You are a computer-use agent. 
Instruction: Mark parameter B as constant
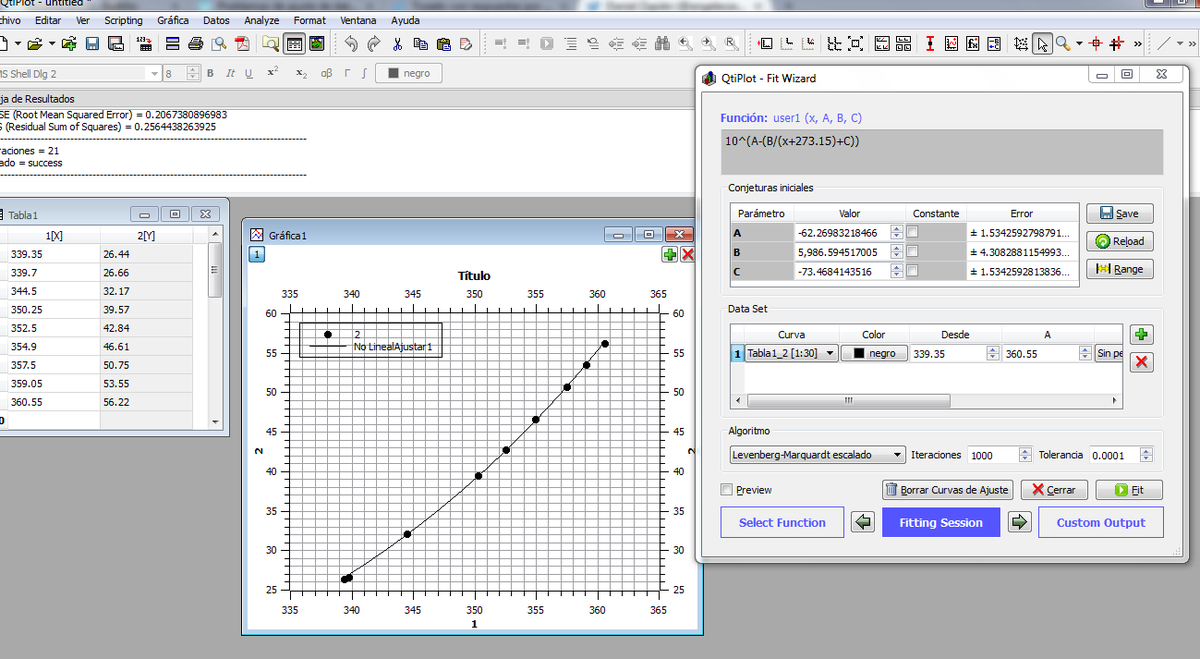pos(912,251)
